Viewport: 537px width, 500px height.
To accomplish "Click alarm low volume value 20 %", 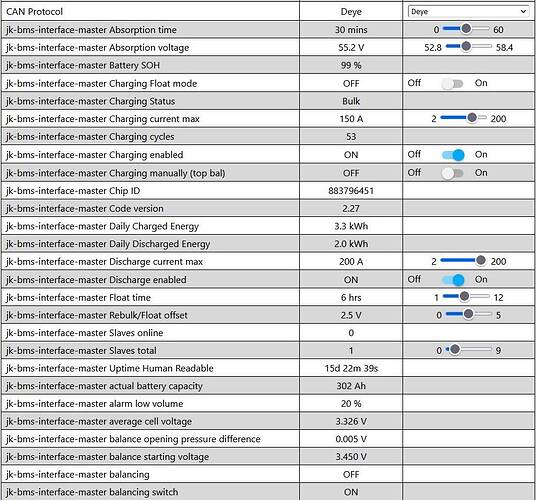I will (x=351, y=404).
